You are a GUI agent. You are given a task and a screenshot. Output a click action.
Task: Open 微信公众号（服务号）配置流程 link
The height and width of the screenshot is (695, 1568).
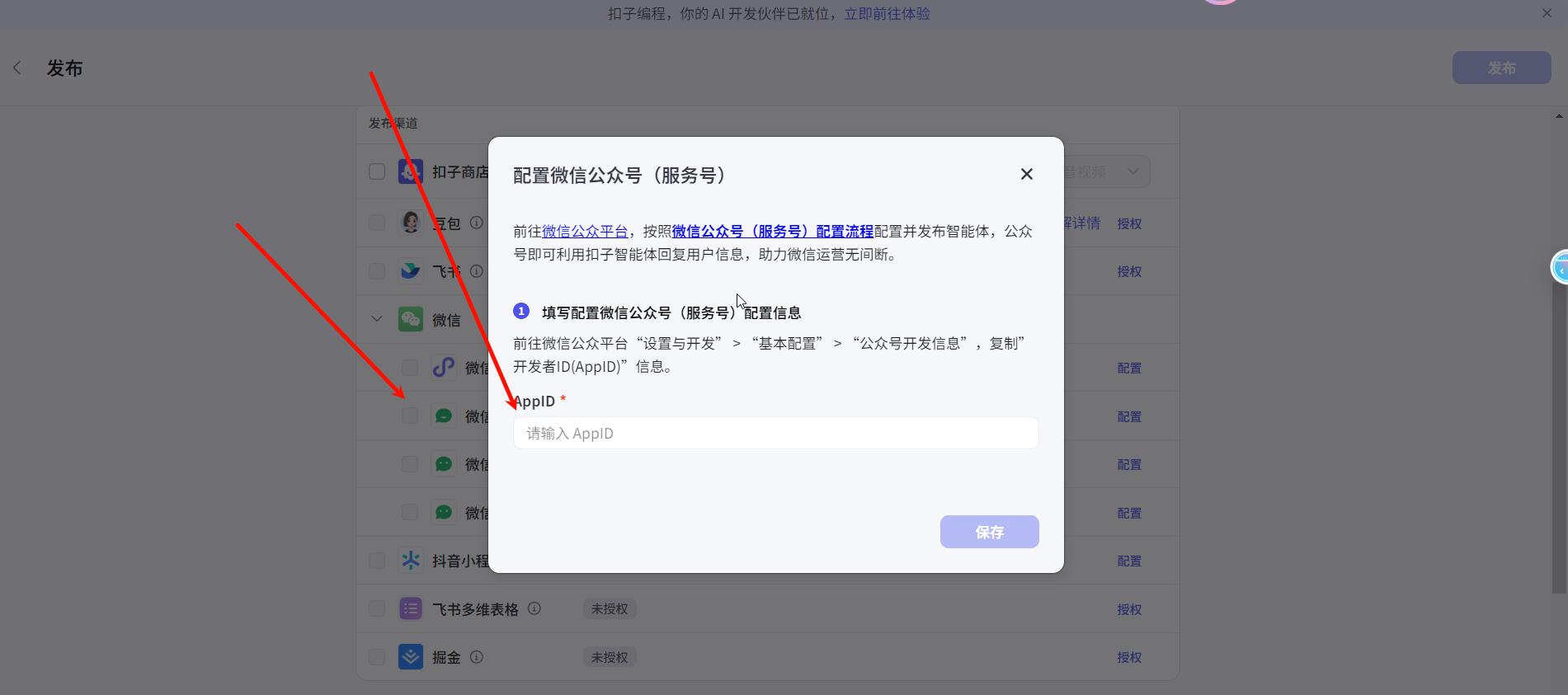[773, 232]
